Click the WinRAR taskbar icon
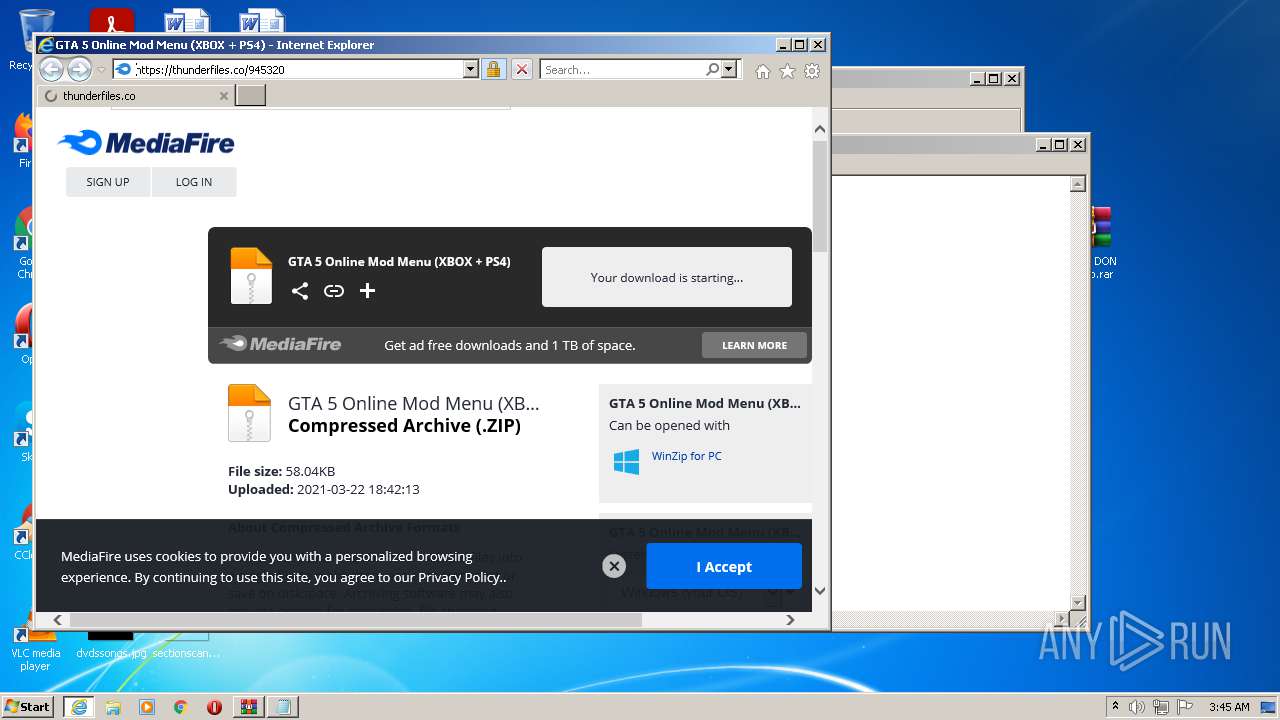 click(248, 706)
